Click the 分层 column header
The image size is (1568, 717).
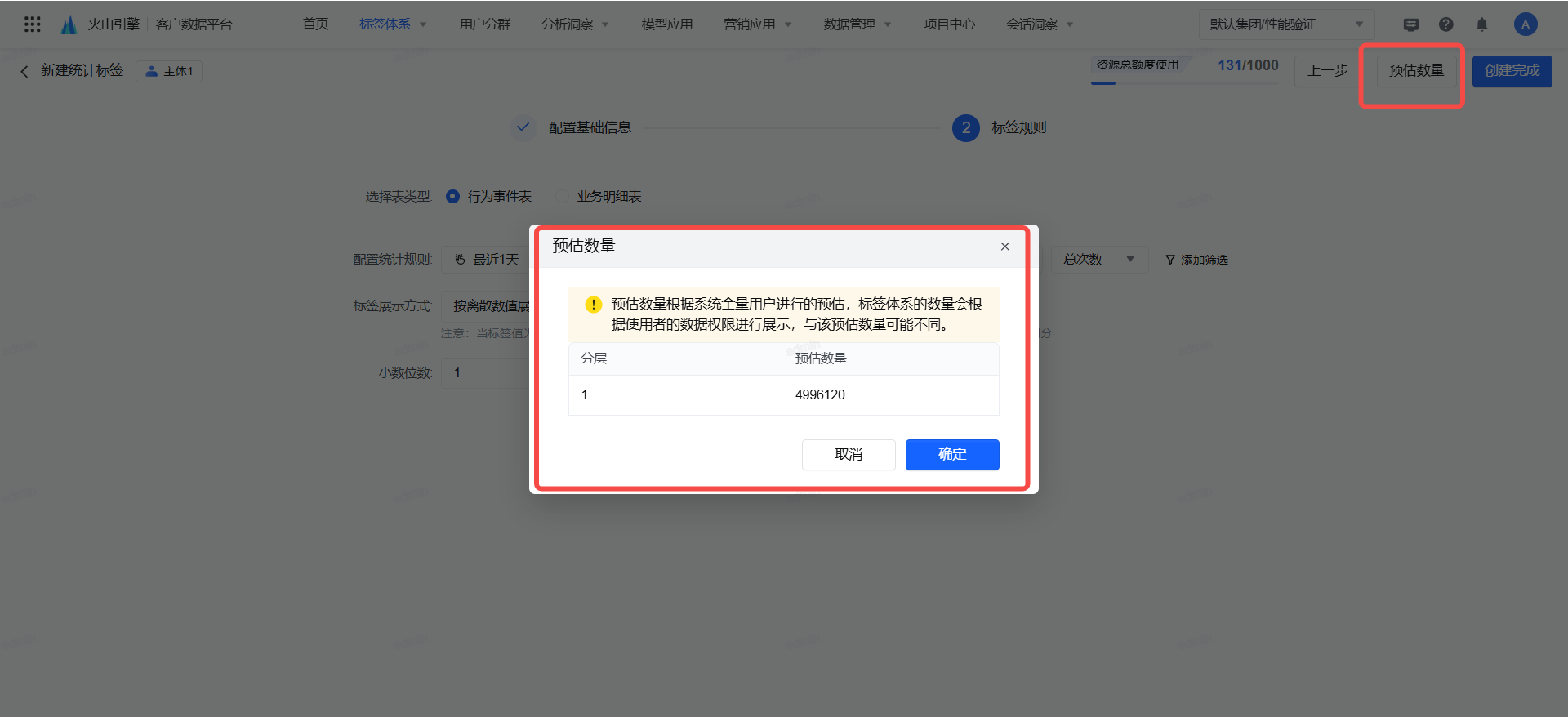(594, 358)
